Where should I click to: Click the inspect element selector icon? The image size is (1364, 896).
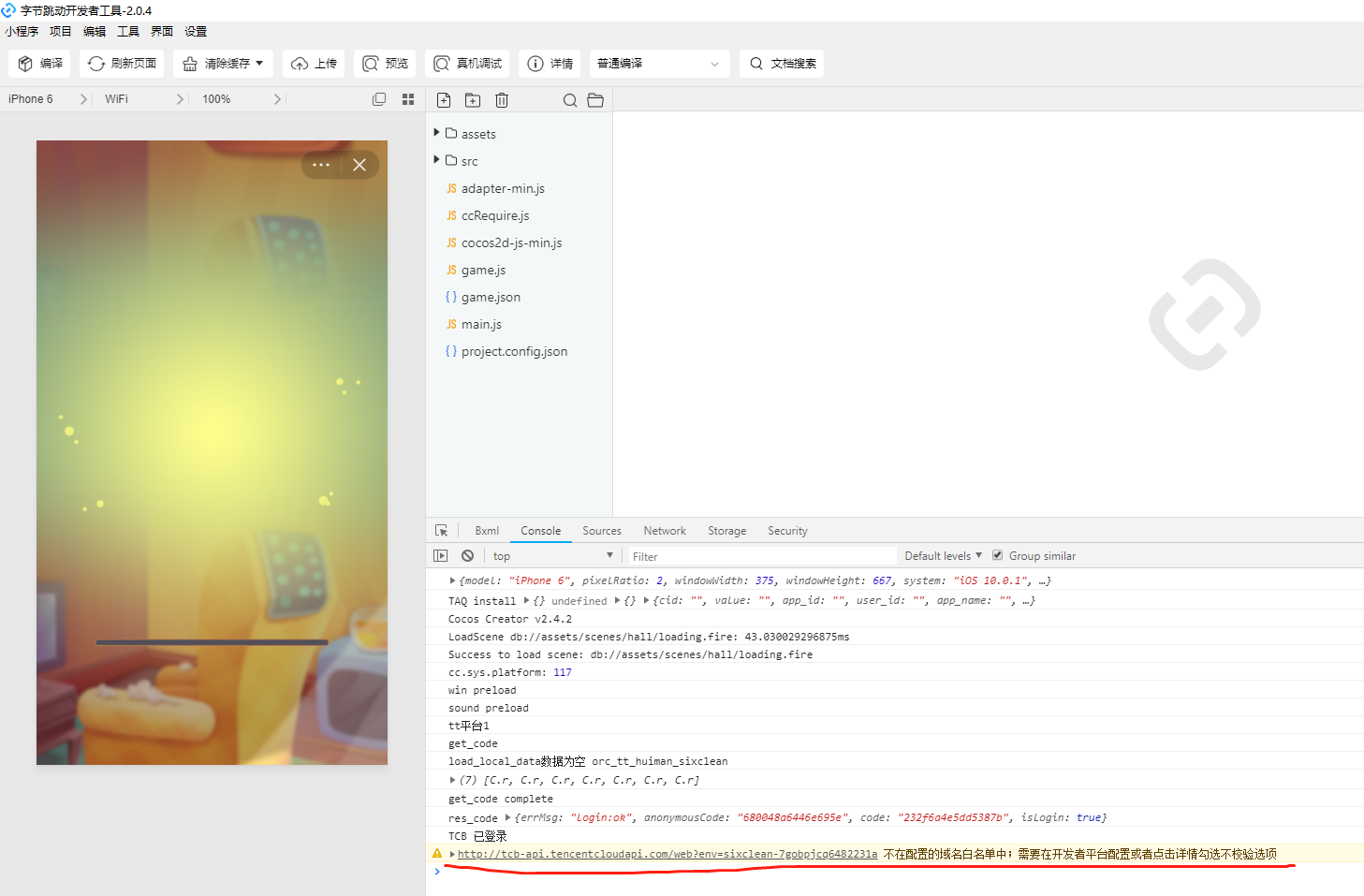[442, 530]
